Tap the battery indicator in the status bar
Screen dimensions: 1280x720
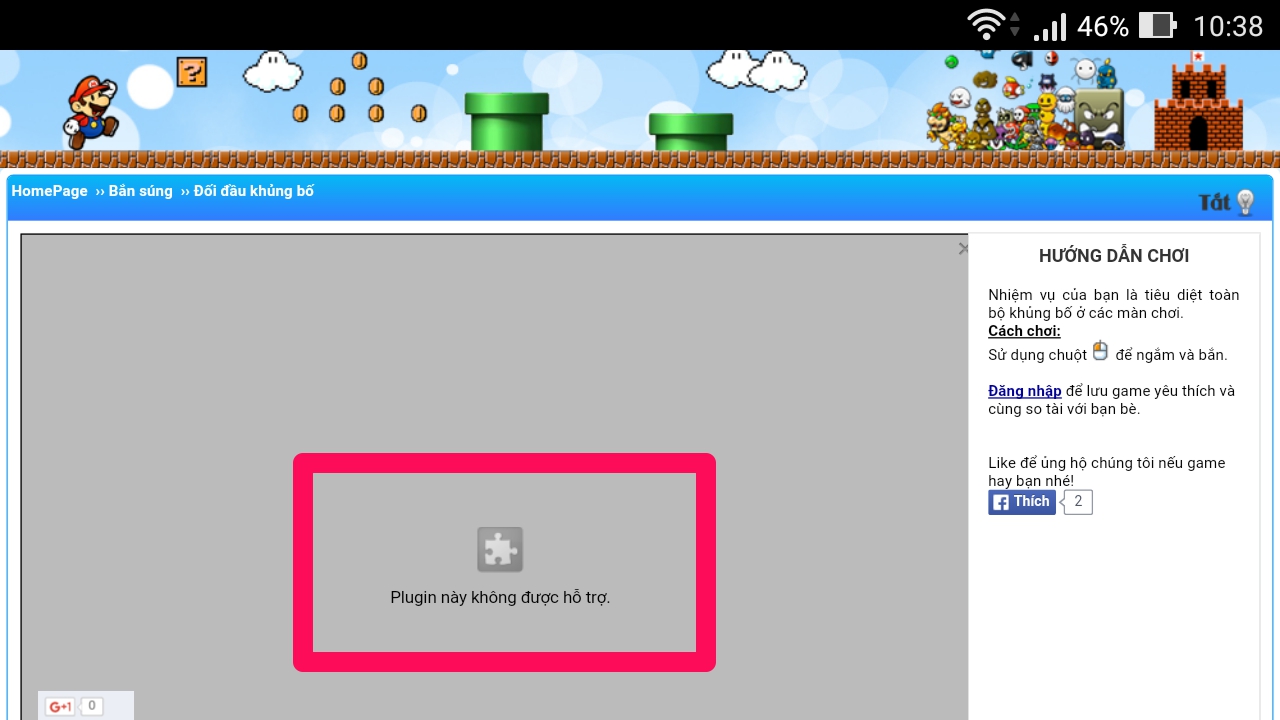(x=1155, y=25)
